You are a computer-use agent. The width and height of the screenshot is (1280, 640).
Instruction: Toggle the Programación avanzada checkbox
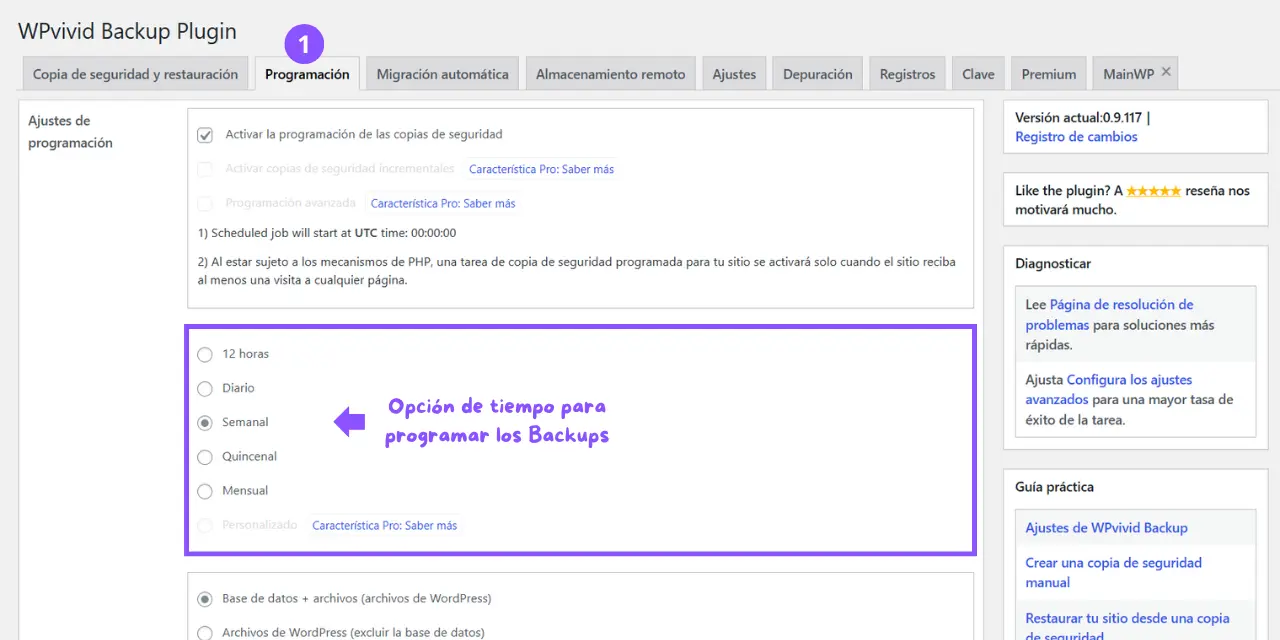tap(205, 203)
